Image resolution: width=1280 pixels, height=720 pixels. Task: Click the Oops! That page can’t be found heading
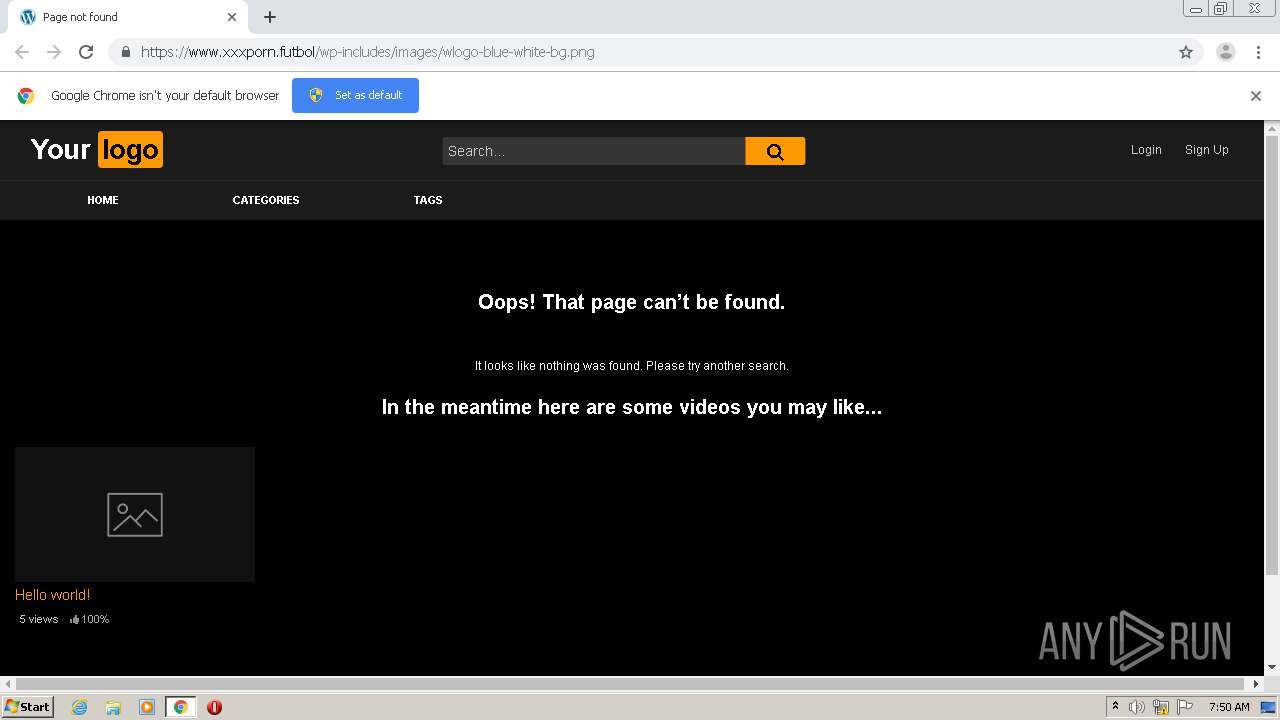(x=631, y=302)
